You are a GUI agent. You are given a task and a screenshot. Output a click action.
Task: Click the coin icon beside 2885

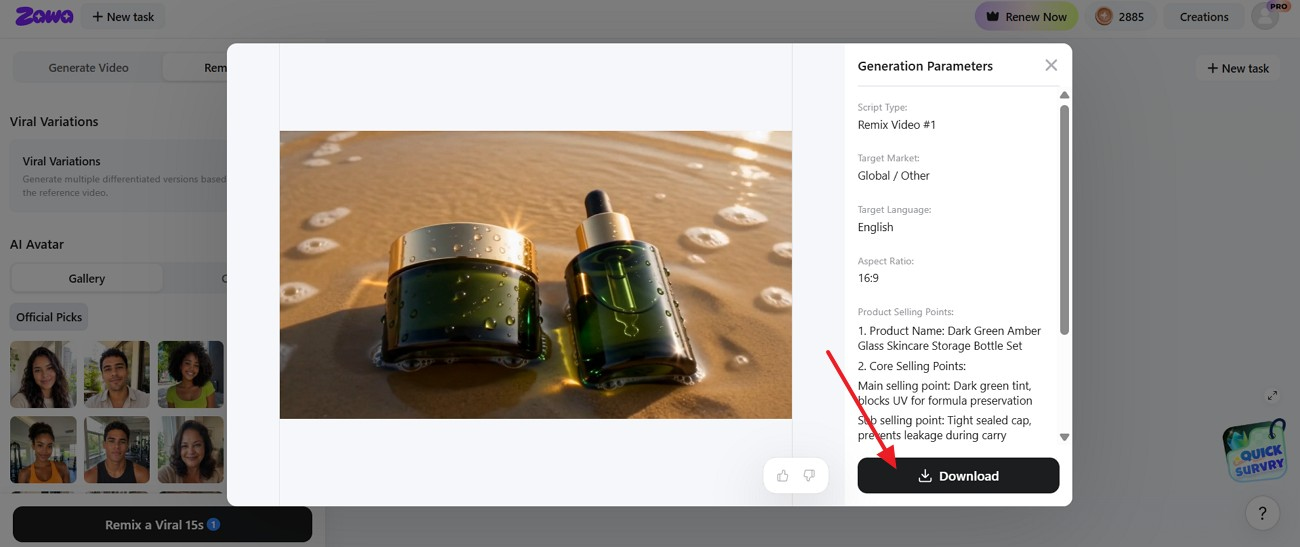(1104, 16)
